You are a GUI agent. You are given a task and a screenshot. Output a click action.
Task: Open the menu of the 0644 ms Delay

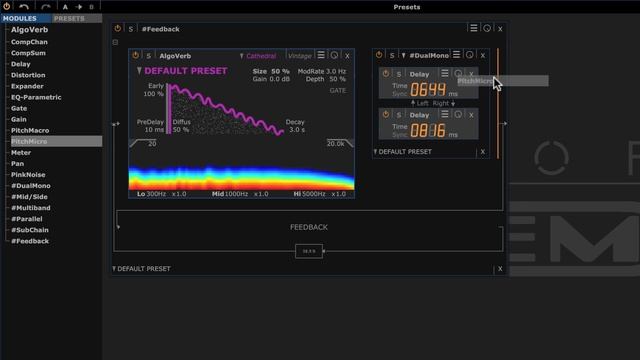[x=445, y=73]
